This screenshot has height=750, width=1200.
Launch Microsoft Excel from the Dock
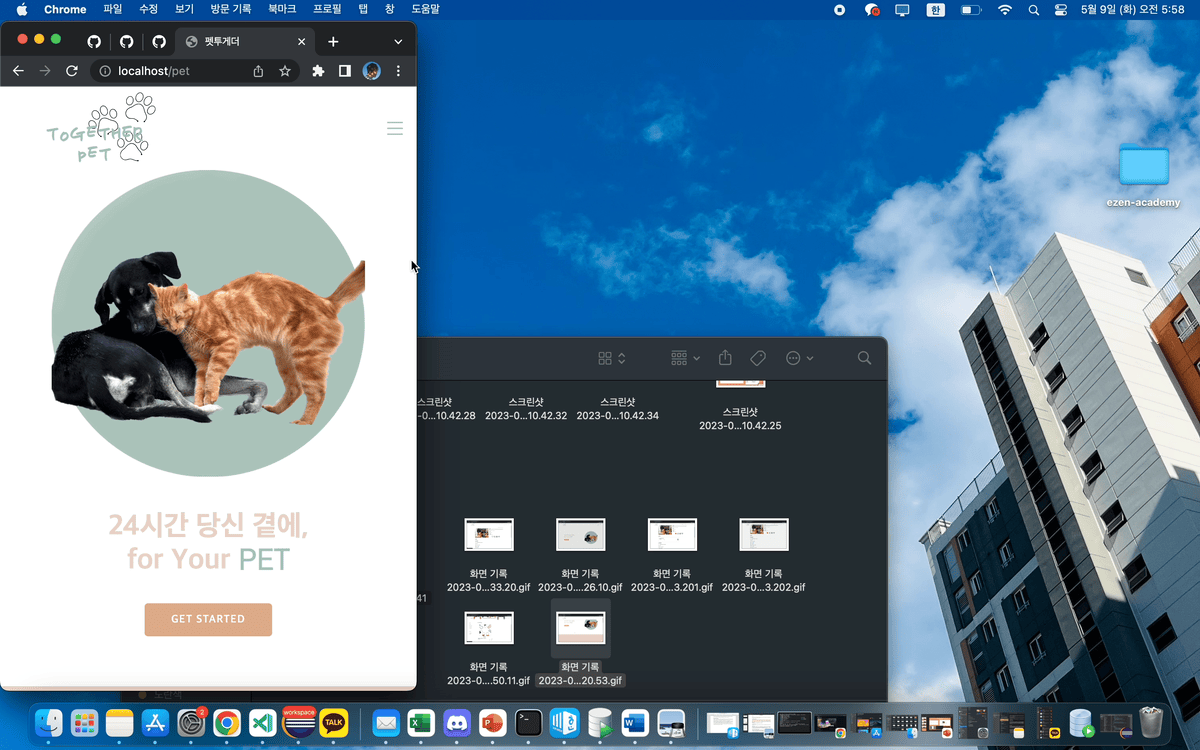pyautogui.click(x=421, y=722)
